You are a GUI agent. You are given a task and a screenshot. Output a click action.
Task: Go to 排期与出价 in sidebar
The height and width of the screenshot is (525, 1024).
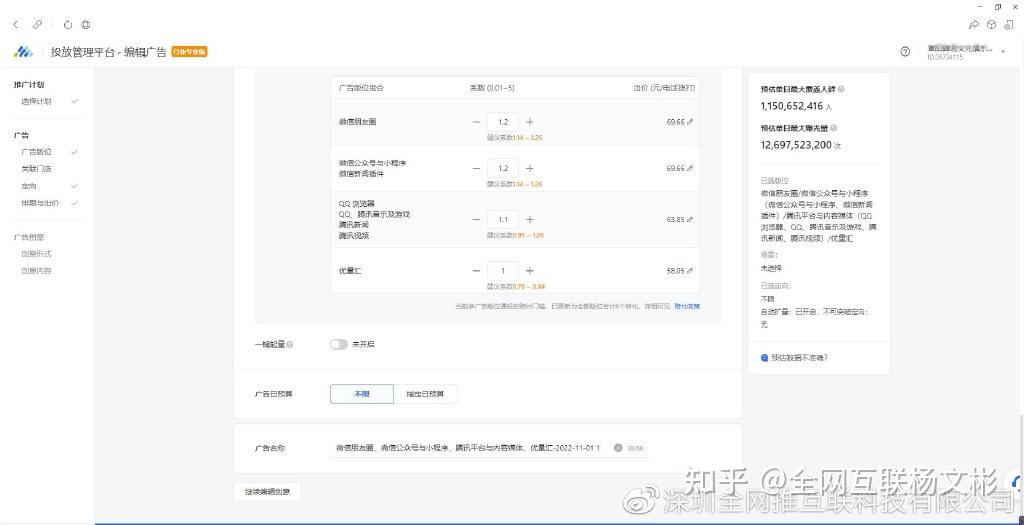tap(40, 203)
